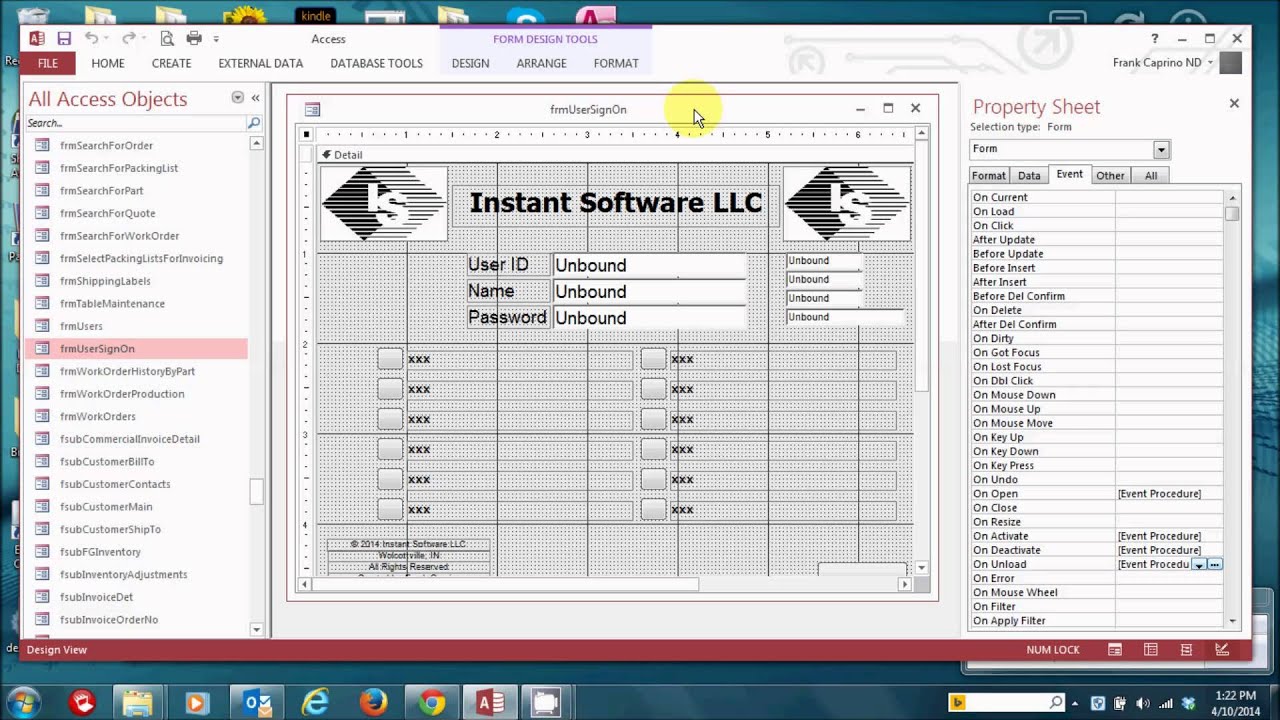Select frmWorkOrders in the navigation pane
1280x720 pixels.
pos(136,416)
